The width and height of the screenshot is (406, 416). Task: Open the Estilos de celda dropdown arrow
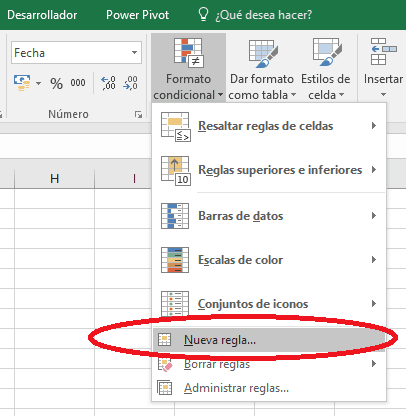coord(341,95)
